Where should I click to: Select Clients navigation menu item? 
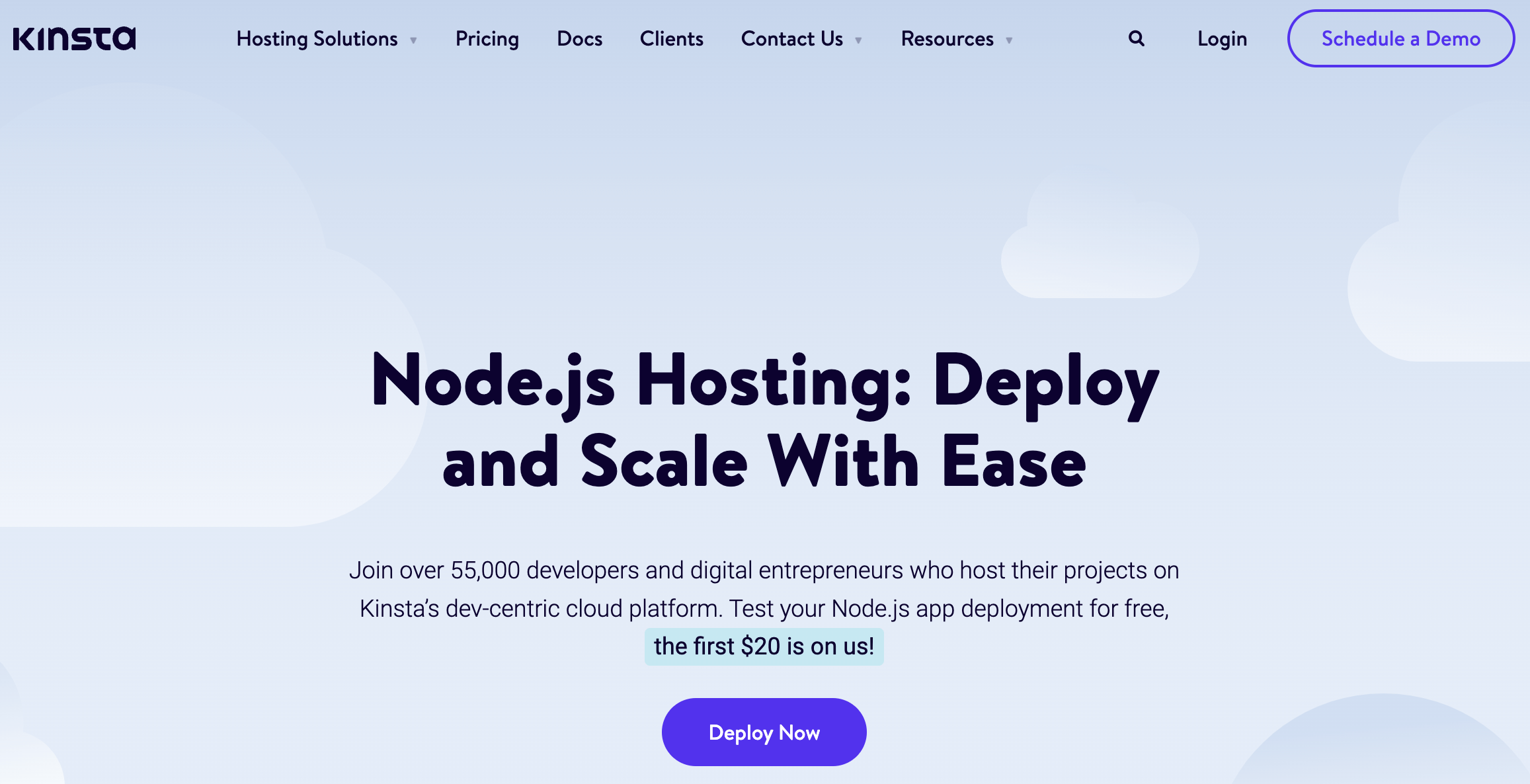[671, 38]
